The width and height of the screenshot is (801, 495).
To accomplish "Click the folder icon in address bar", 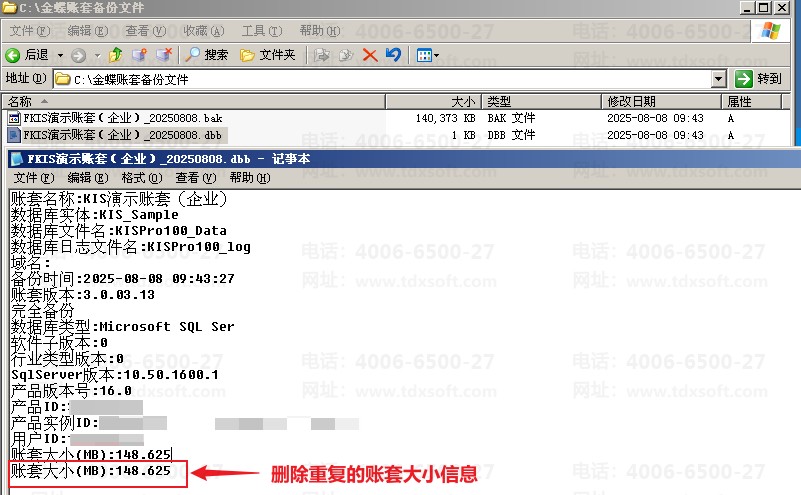I will pos(63,79).
